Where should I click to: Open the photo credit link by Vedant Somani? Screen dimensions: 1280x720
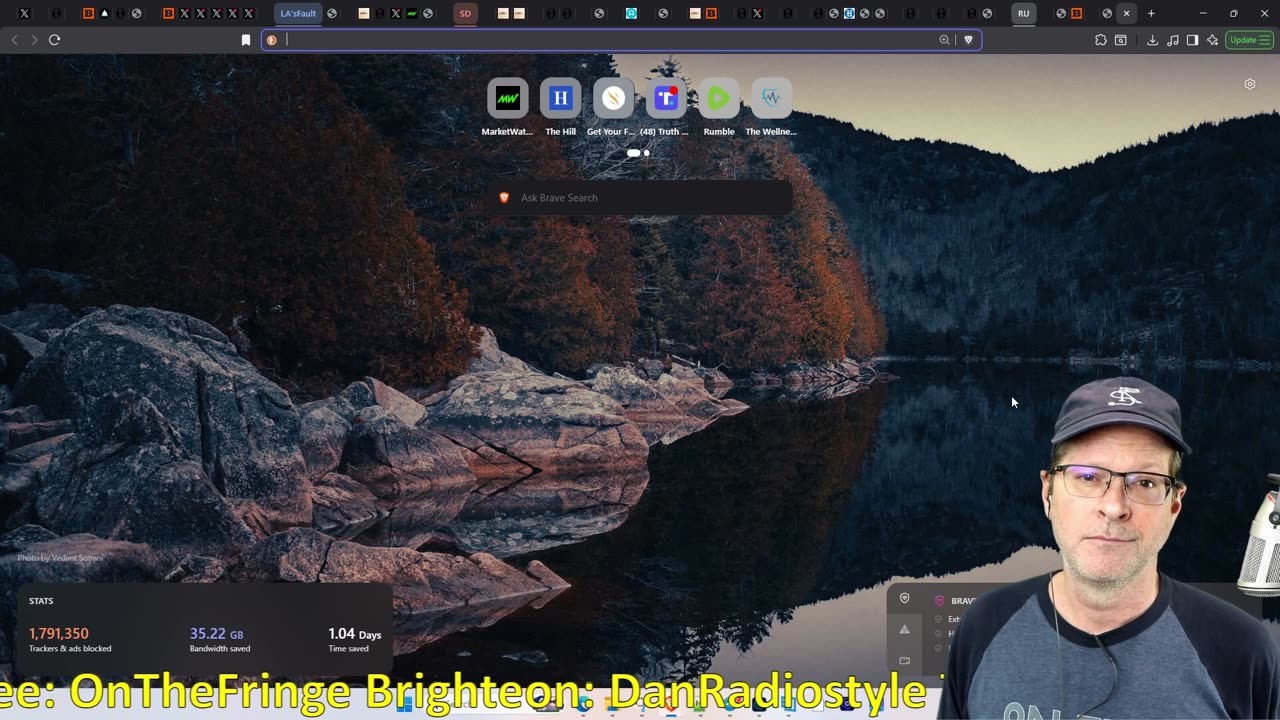coord(60,558)
